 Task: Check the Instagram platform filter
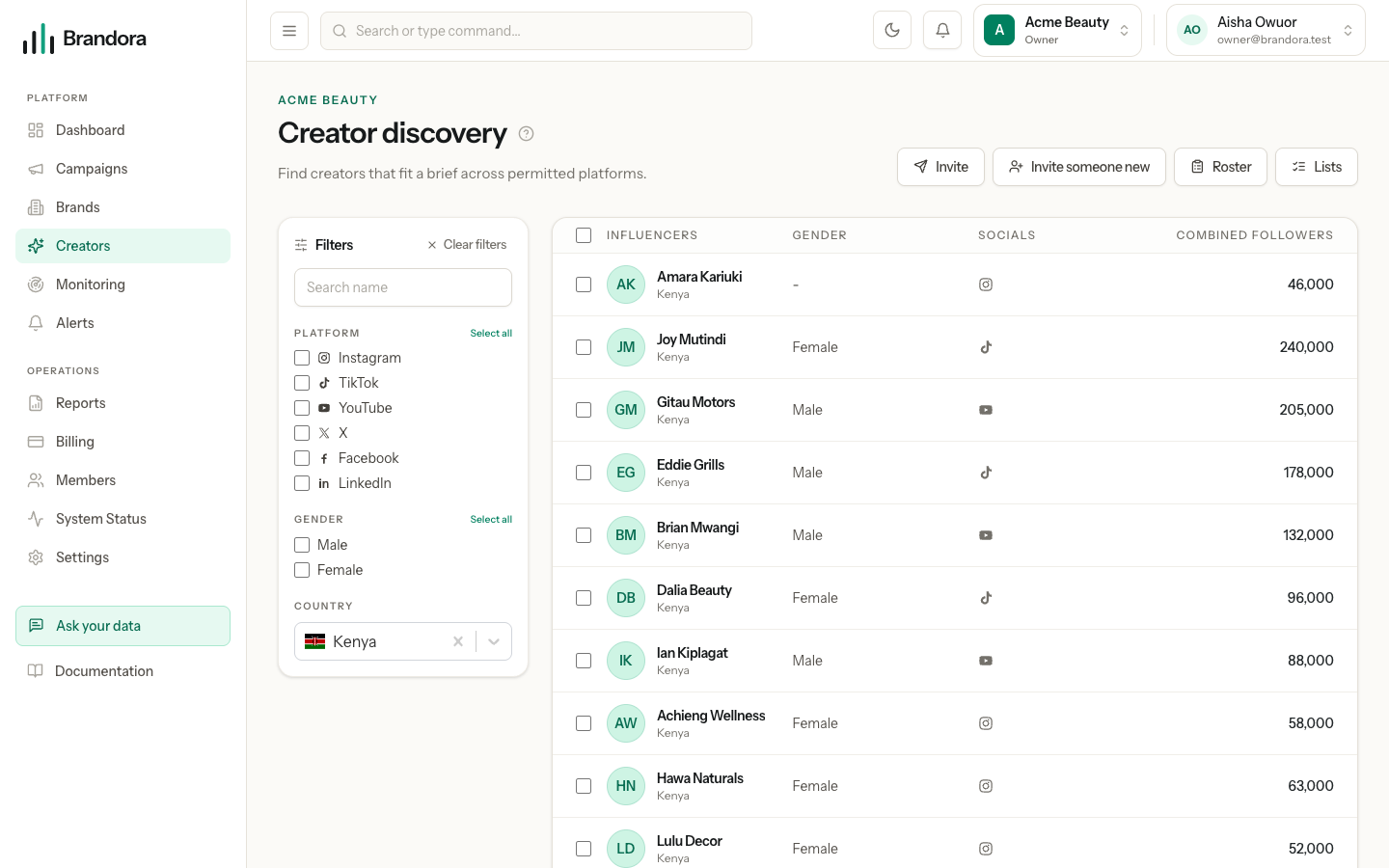[302, 358]
